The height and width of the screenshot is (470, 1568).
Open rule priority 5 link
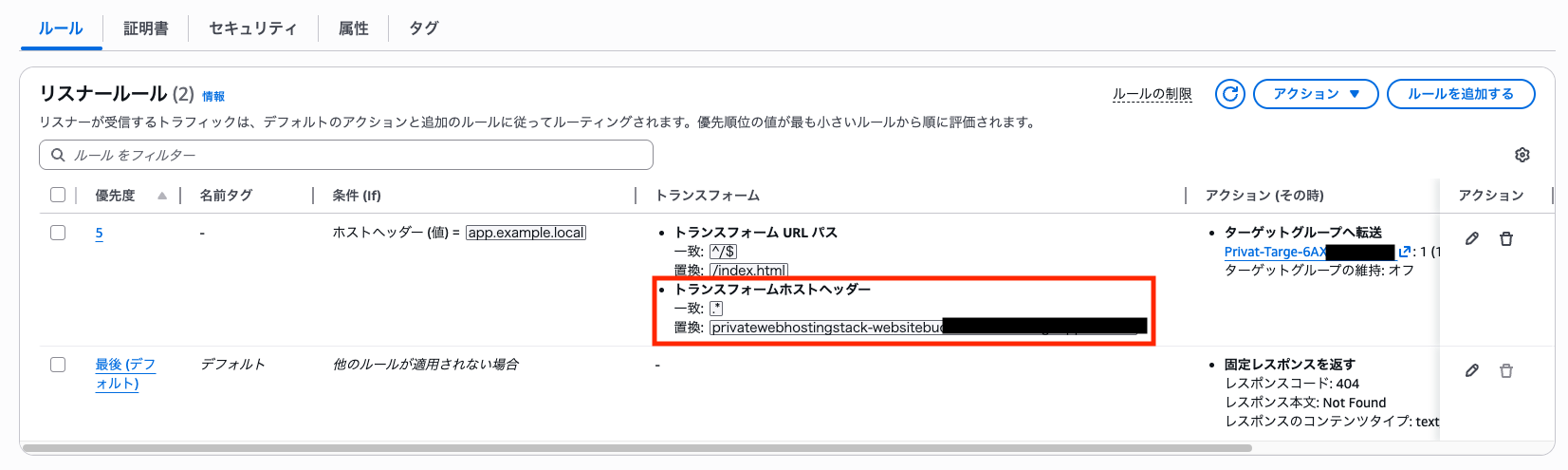point(99,233)
